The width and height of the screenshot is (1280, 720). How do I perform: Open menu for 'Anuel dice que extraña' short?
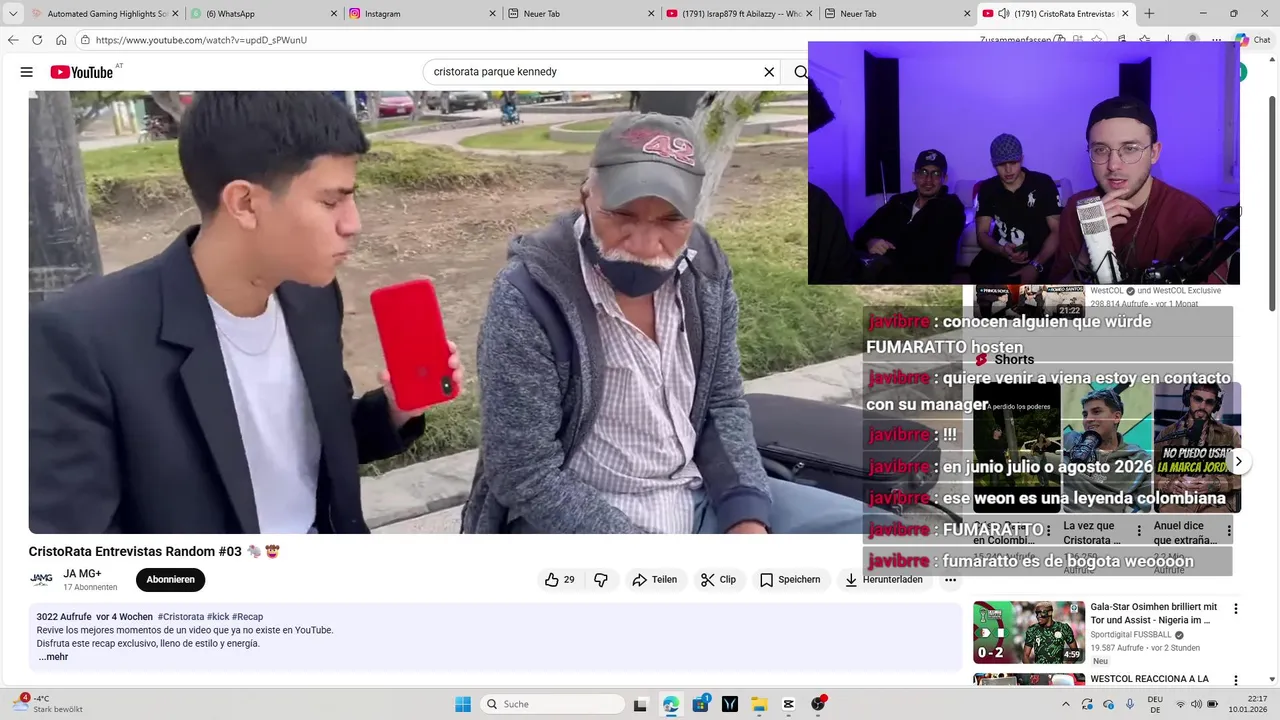pyautogui.click(x=1229, y=531)
